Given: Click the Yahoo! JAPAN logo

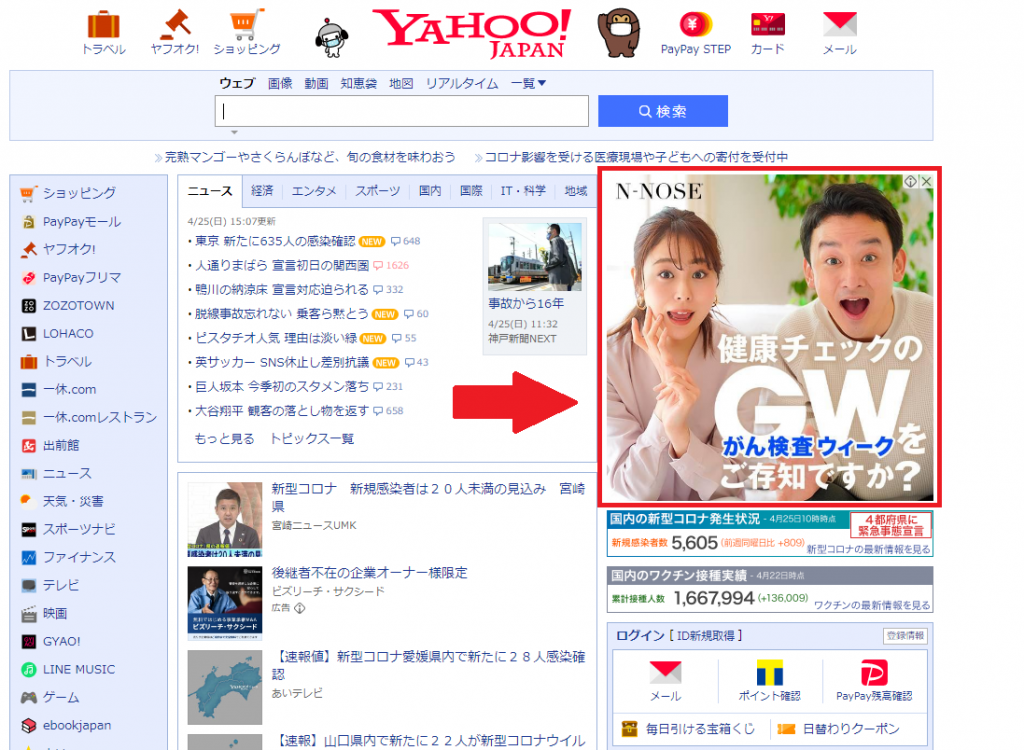Looking at the screenshot, I should (x=472, y=33).
